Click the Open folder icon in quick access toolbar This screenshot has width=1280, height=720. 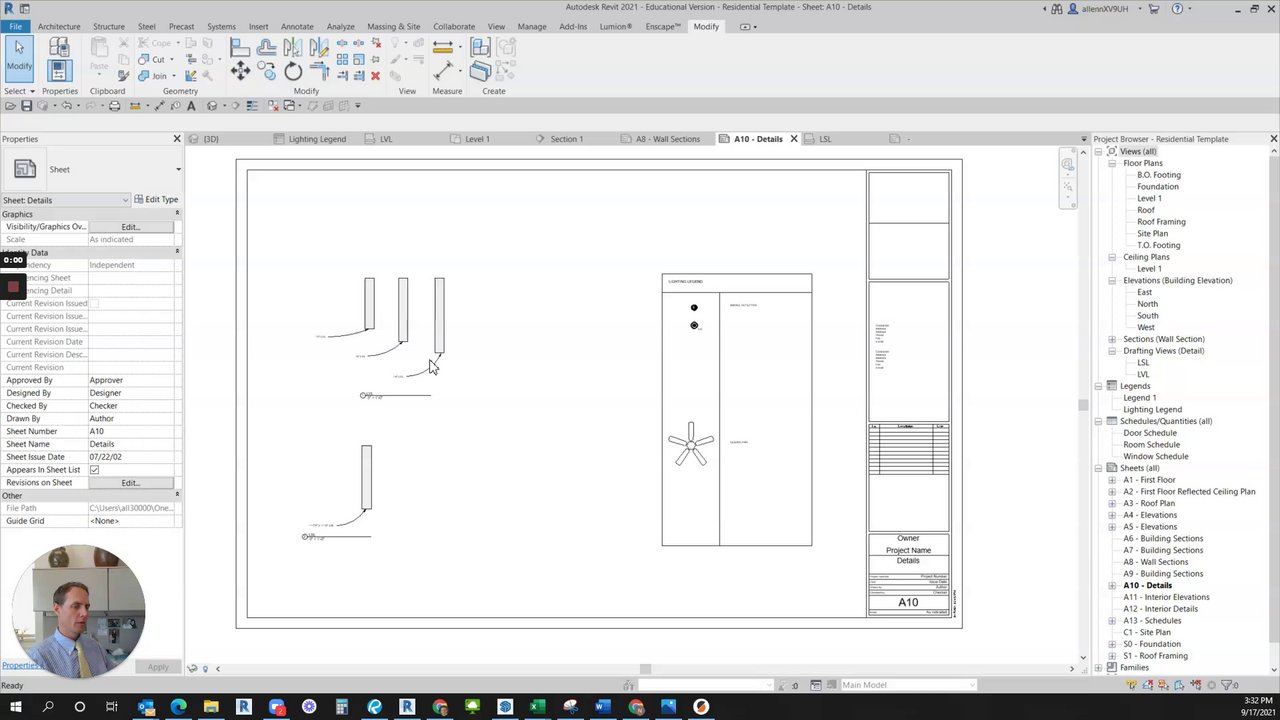coord(10,105)
